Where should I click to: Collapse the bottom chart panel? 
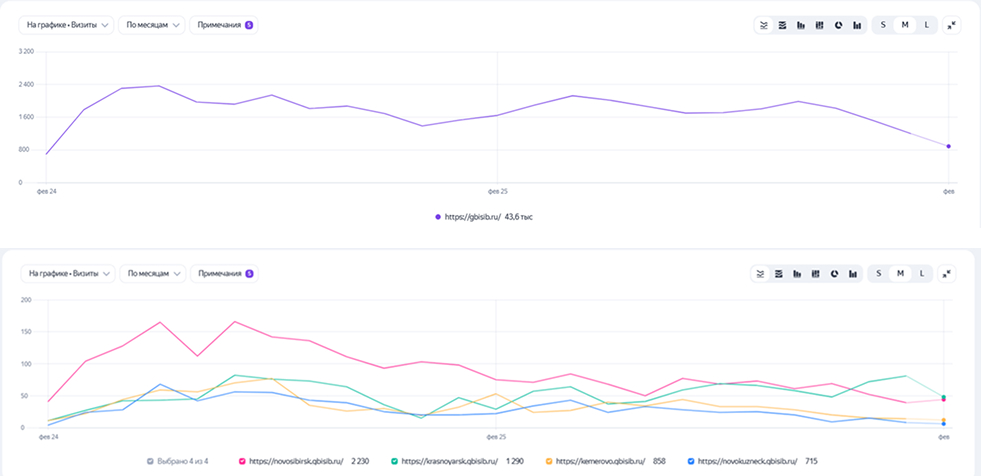[949, 273]
